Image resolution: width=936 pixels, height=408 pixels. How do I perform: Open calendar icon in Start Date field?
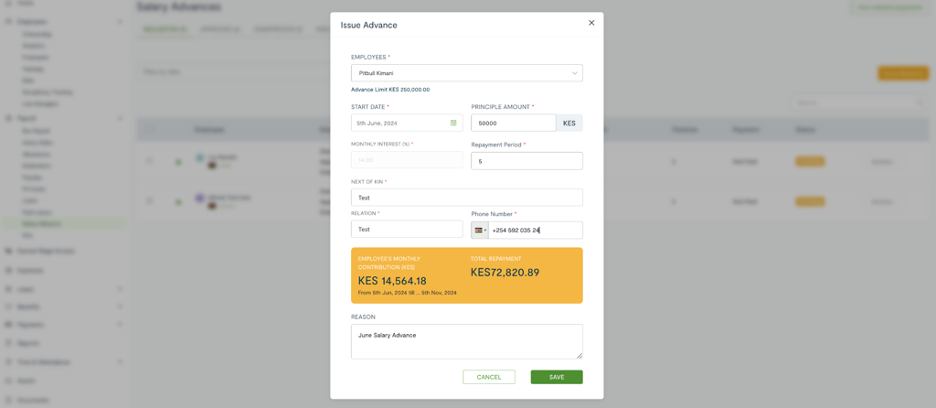454,123
